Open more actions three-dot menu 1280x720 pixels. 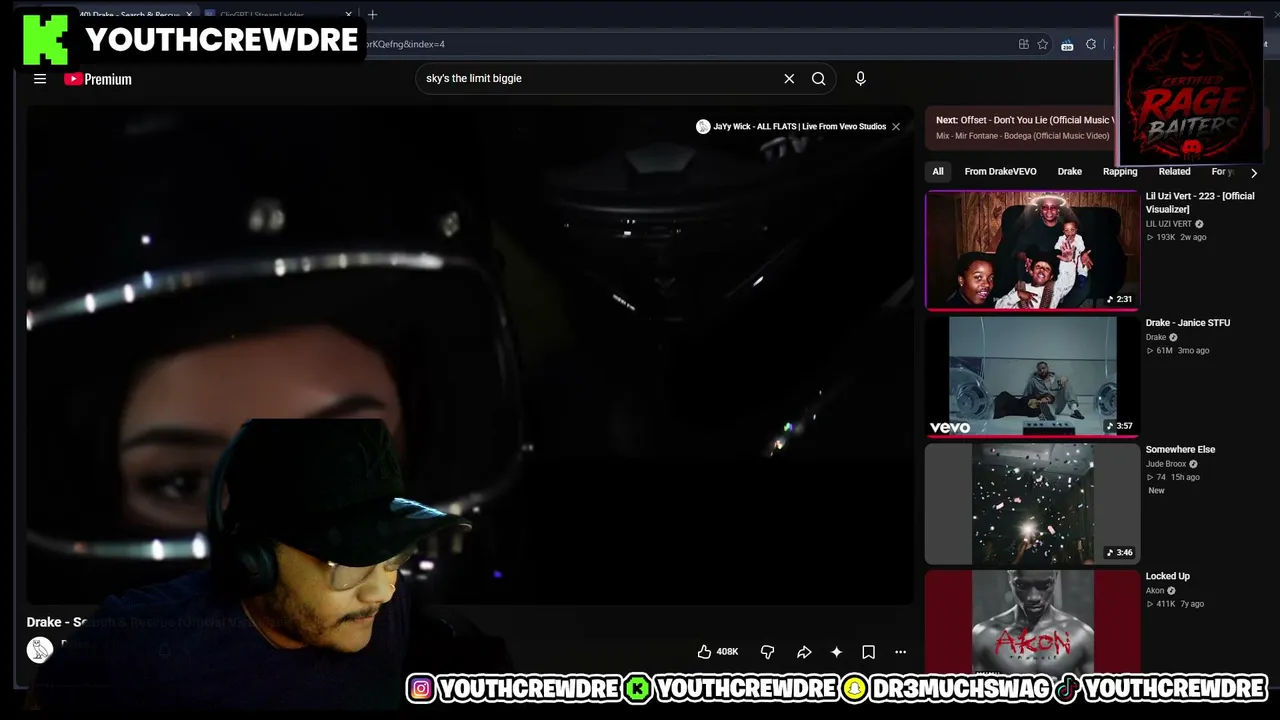coord(900,652)
